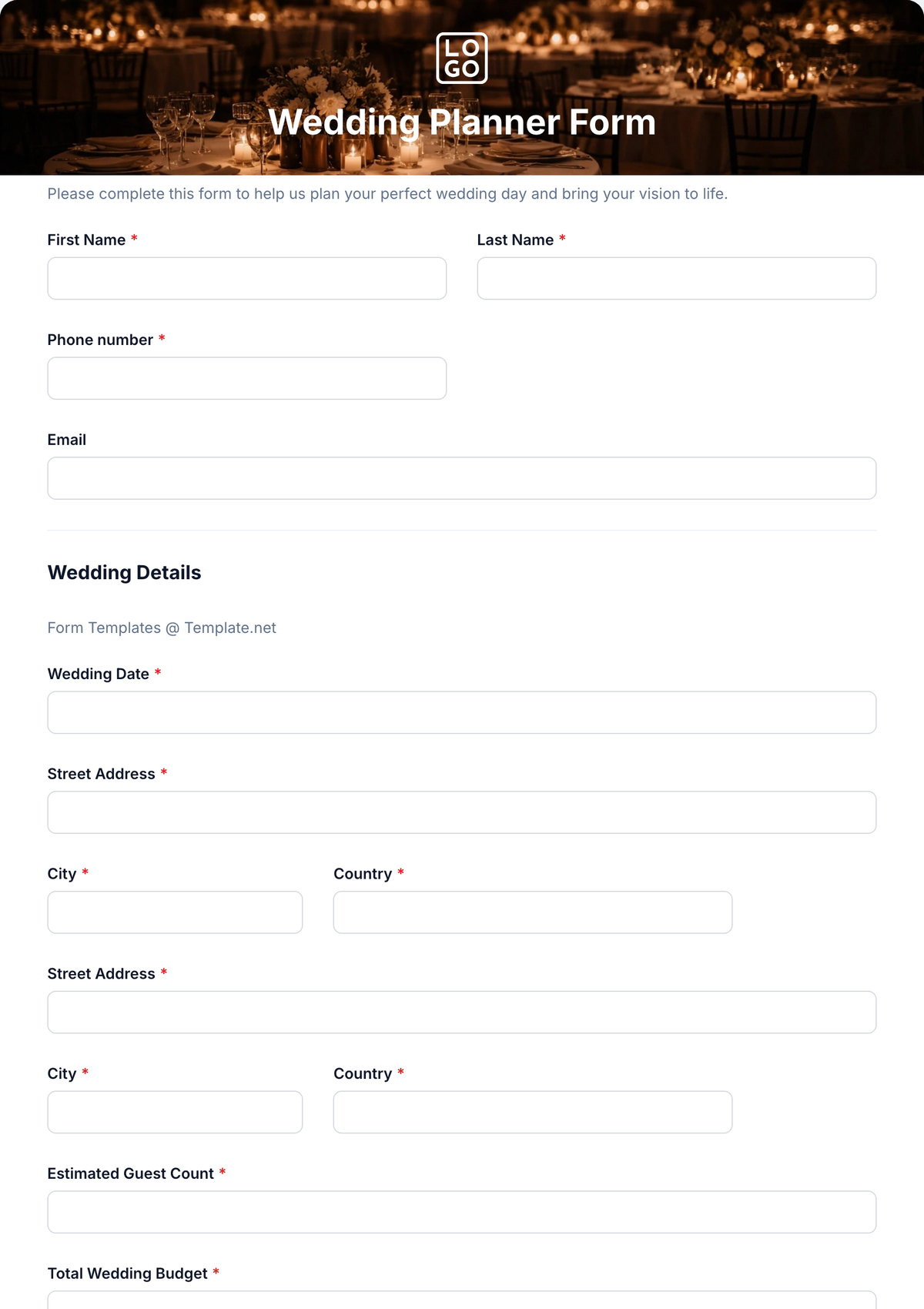This screenshot has height=1309, width=924.
Task: Click the form description intro text
Action: point(387,194)
